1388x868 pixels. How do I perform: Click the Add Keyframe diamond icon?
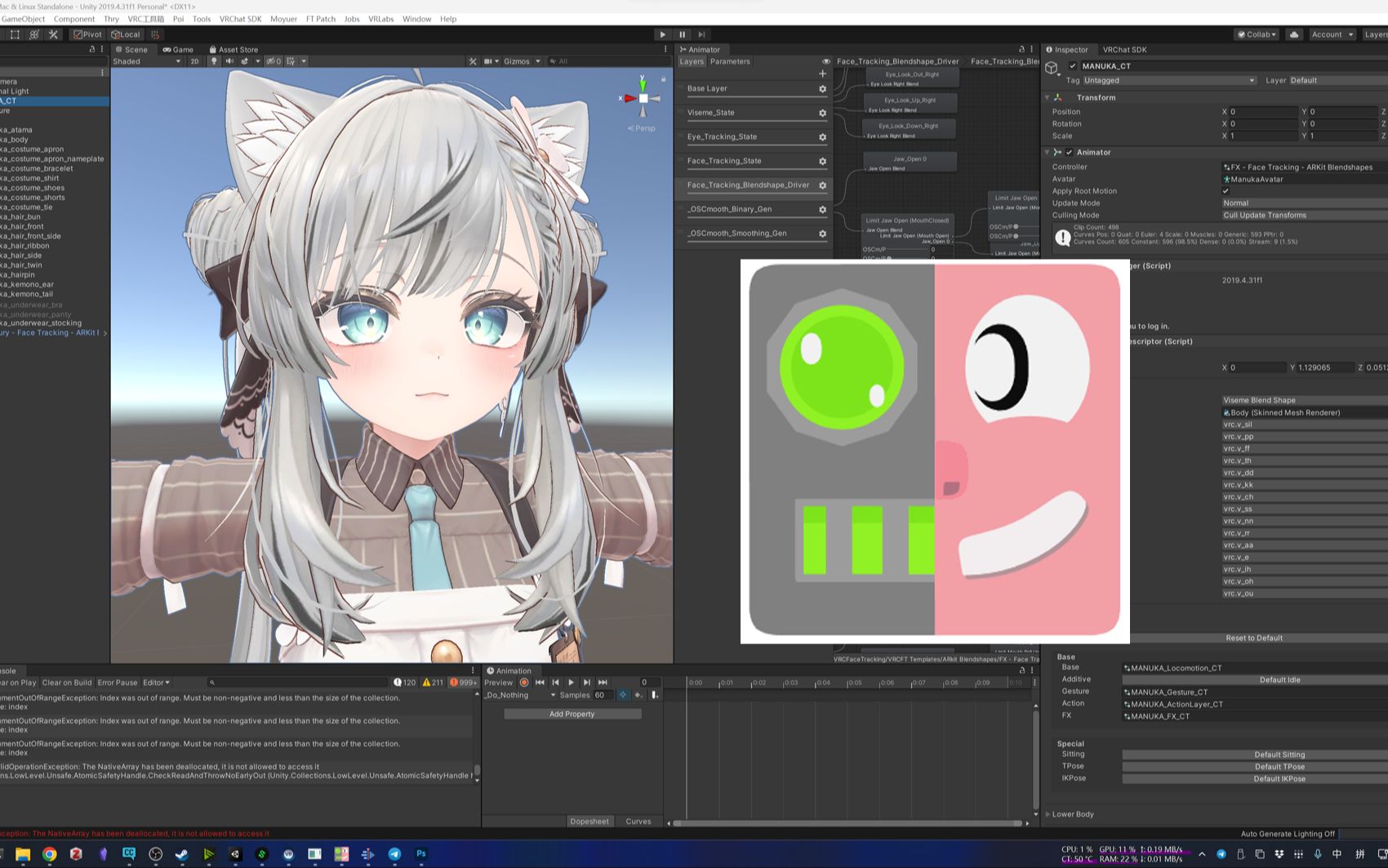point(623,695)
